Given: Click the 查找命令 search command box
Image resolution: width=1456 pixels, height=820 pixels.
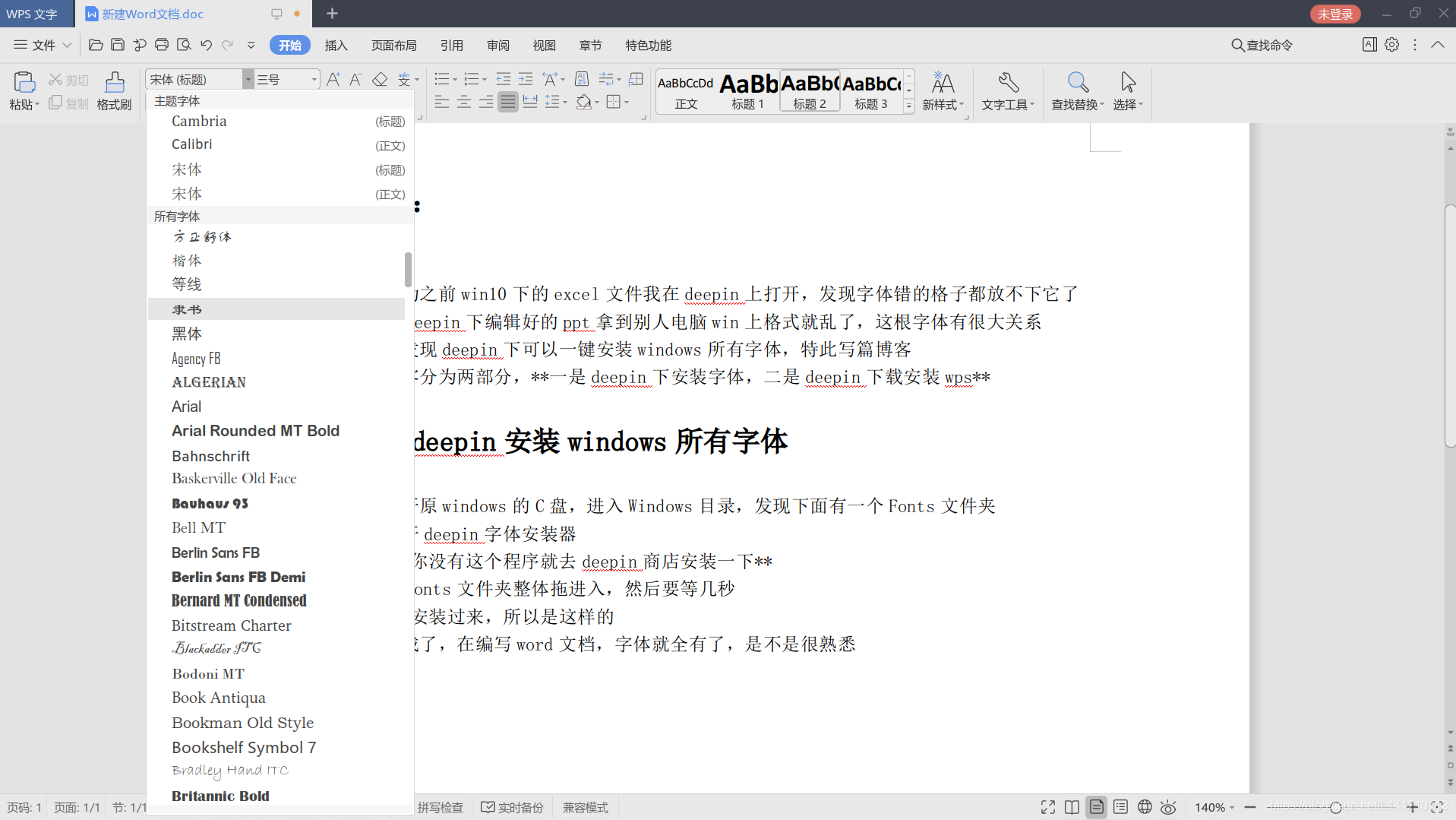Looking at the screenshot, I should pyautogui.click(x=1262, y=45).
